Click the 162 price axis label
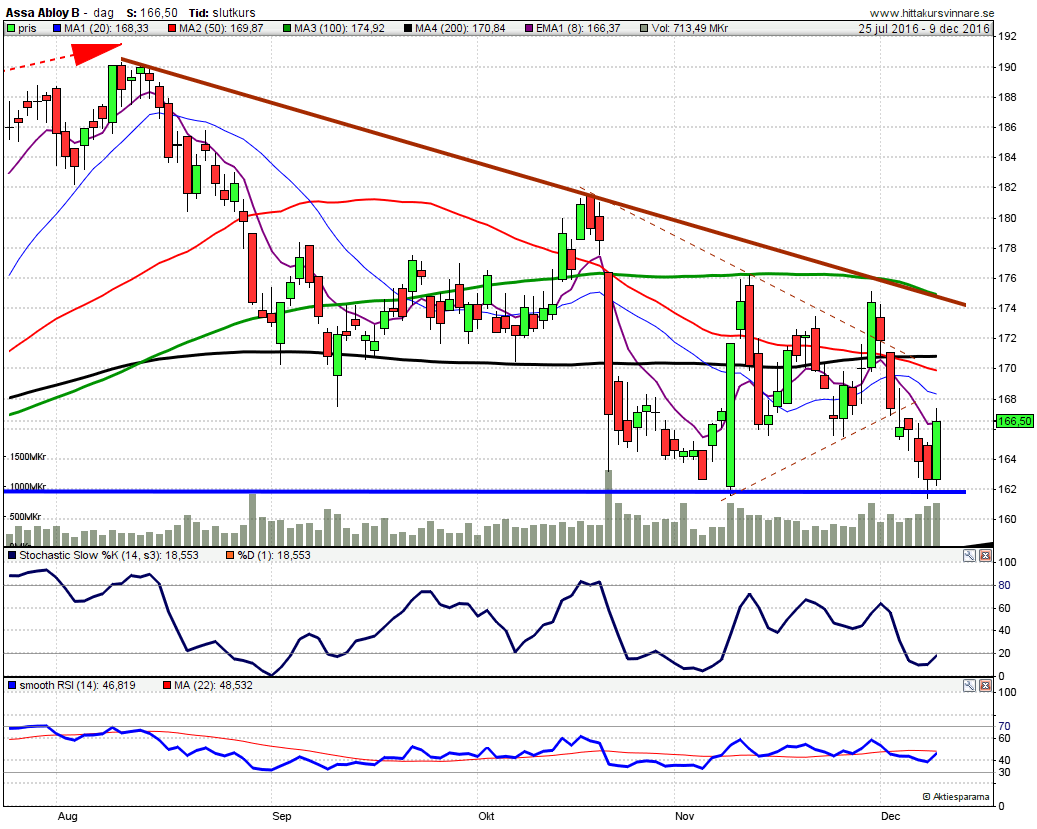The height and width of the screenshot is (829, 1037). [1007, 489]
